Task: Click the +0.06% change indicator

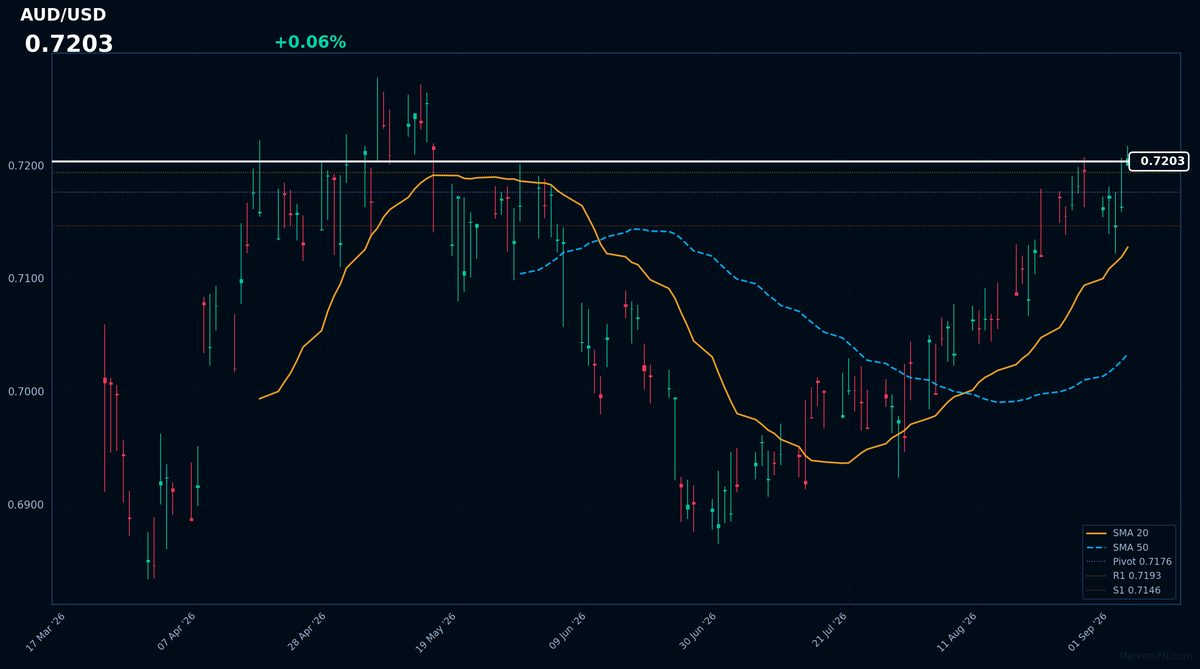Action: 310,42
